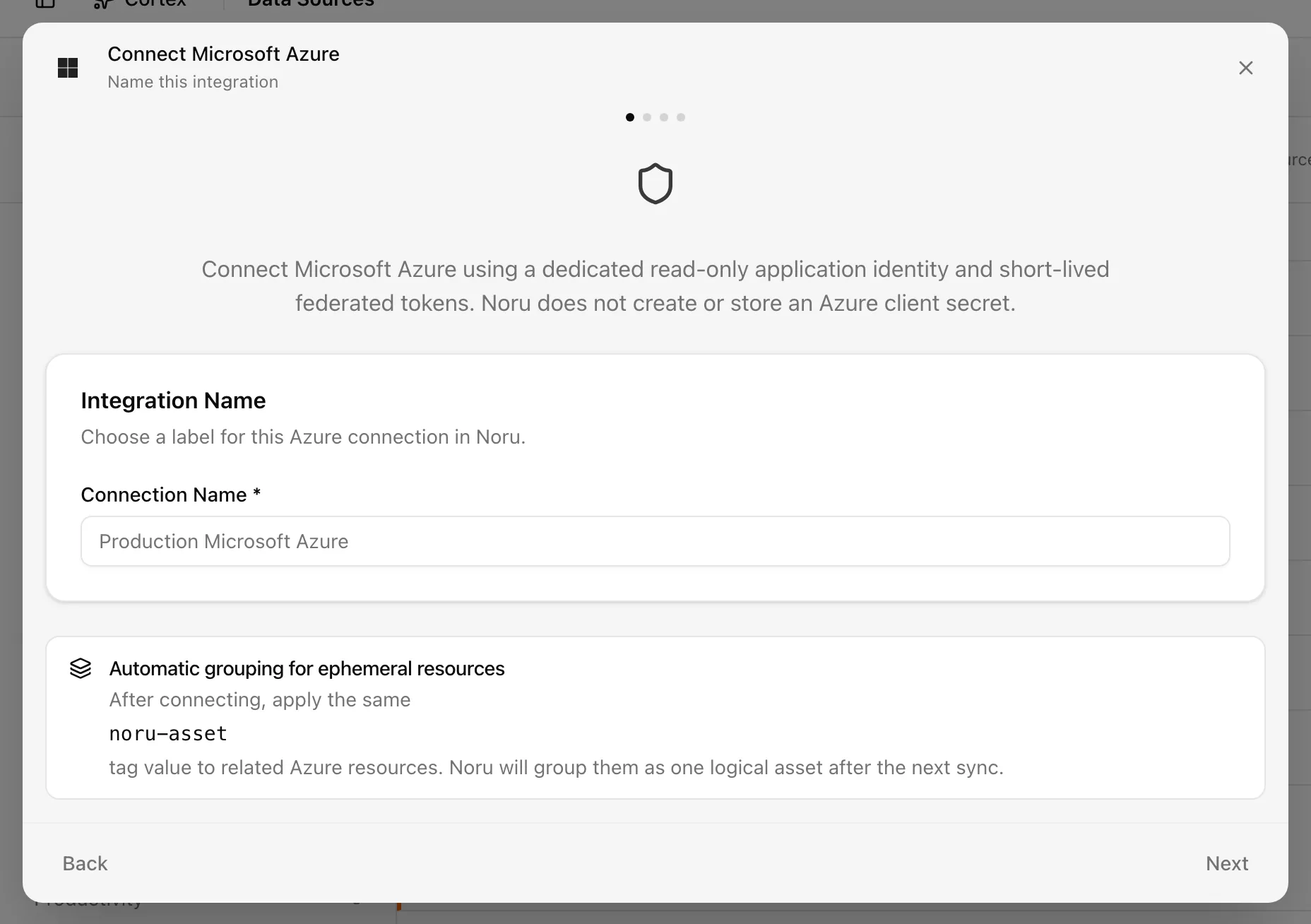Open Data Sources in background window header
The image size is (1311, 924).
311,3
